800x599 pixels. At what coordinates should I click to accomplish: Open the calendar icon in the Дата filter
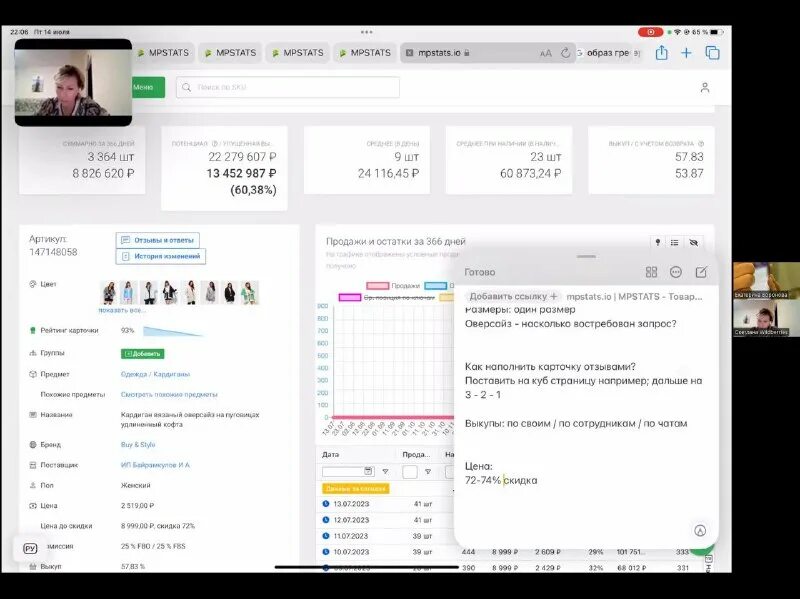(368, 471)
